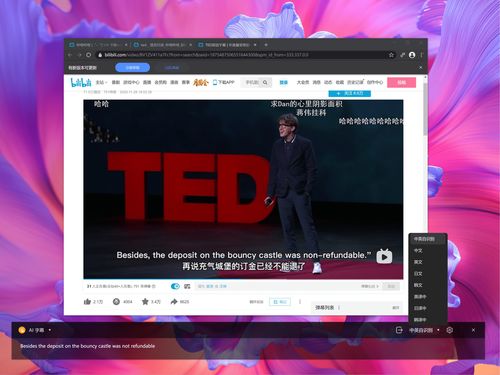500x375 pixels.
Task: Go forward using the browser forward arrow
Action: [x=79, y=55]
